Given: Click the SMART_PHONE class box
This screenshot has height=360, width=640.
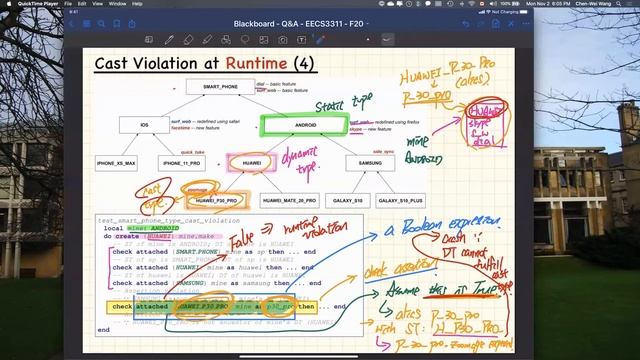Looking at the screenshot, I should point(220,87).
